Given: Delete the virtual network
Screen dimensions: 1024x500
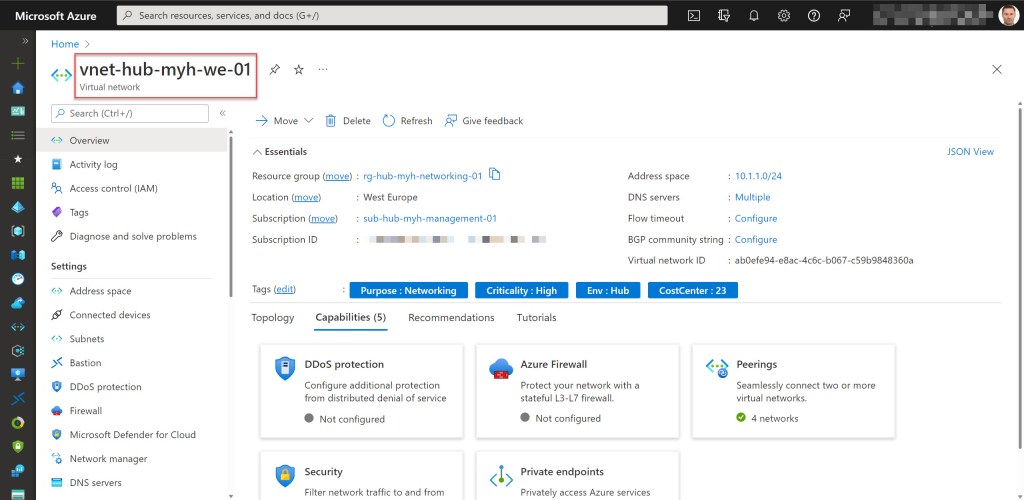Looking at the screenshot, I should click(347, 121).
